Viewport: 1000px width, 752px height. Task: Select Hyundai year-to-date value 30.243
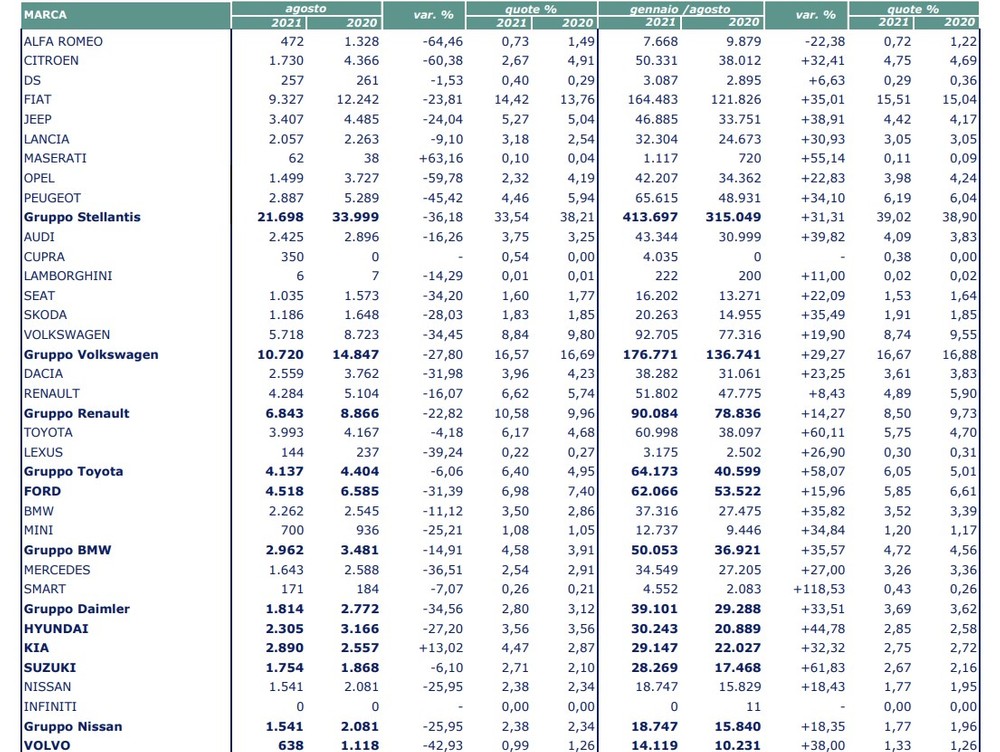pos(655,628)
